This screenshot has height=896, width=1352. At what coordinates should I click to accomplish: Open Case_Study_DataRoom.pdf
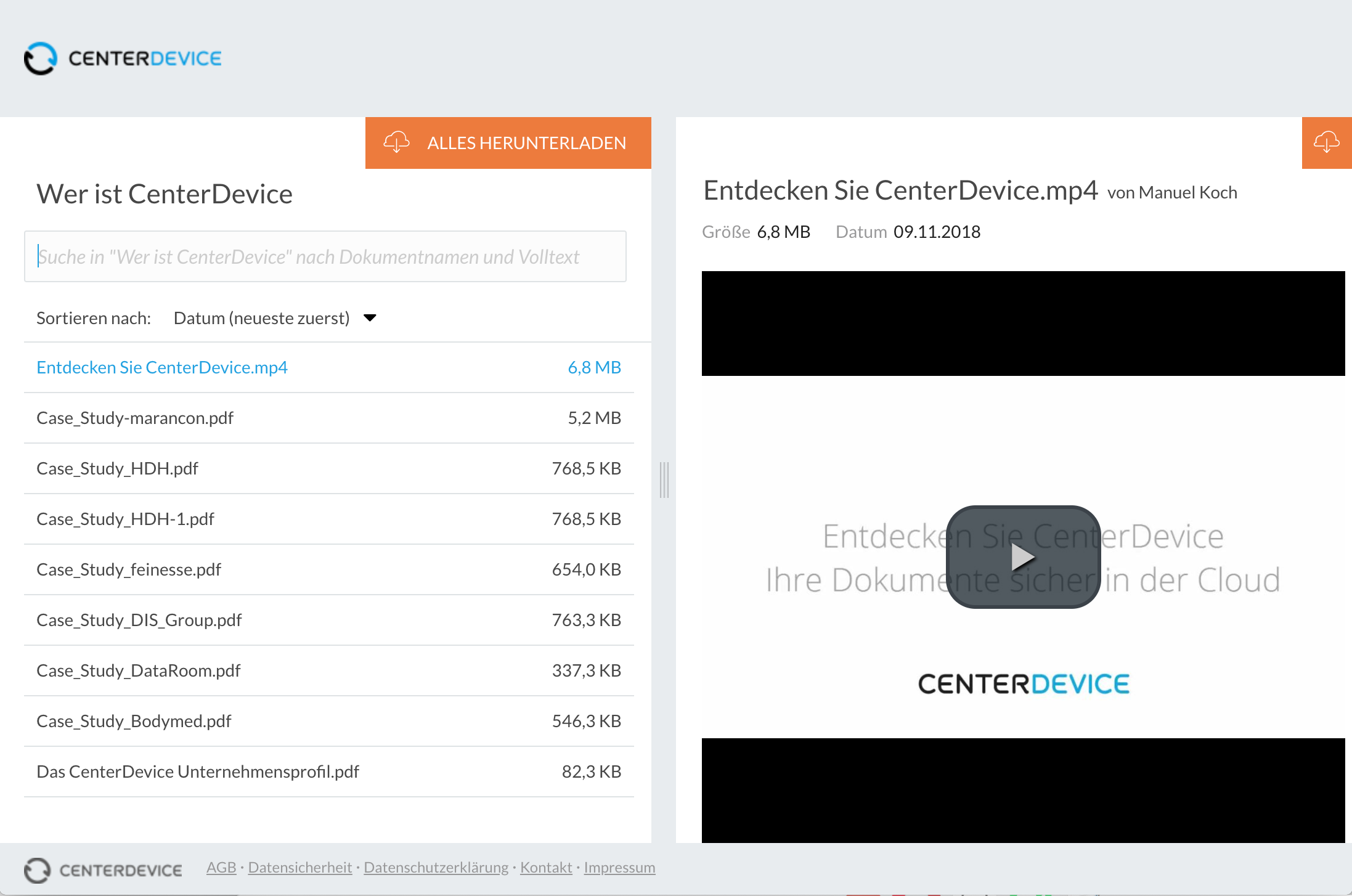click(x=329, y=670)
